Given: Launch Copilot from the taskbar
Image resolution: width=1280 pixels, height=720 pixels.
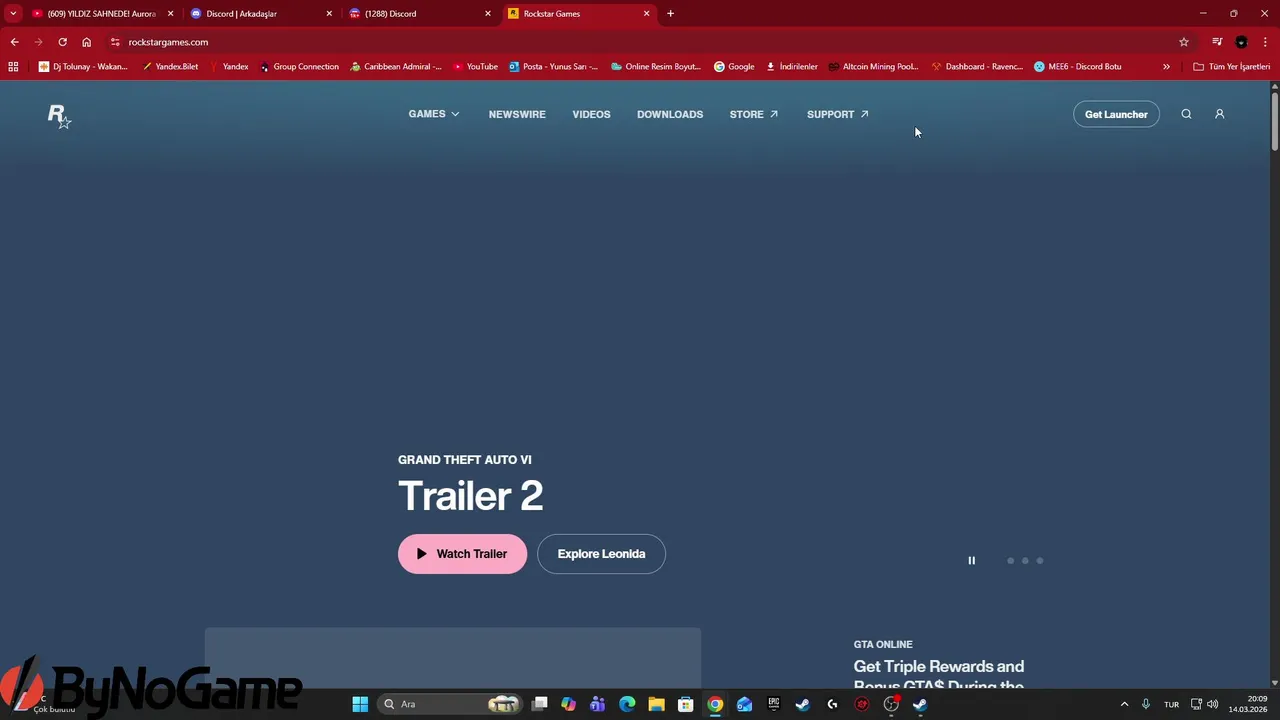Looking at the screenshot, I should (x=568, y=704).
